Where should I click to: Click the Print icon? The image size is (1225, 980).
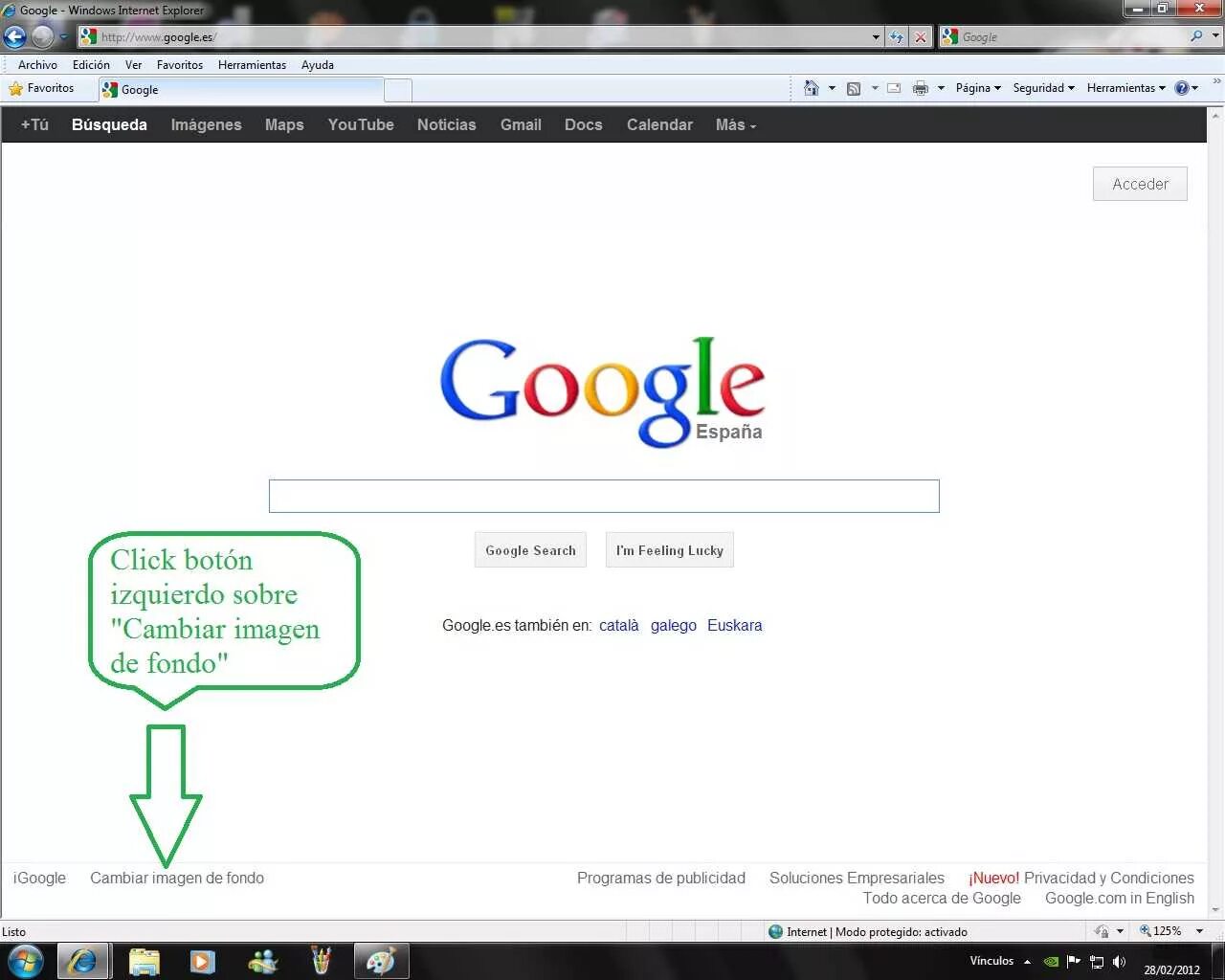(921, 88)
